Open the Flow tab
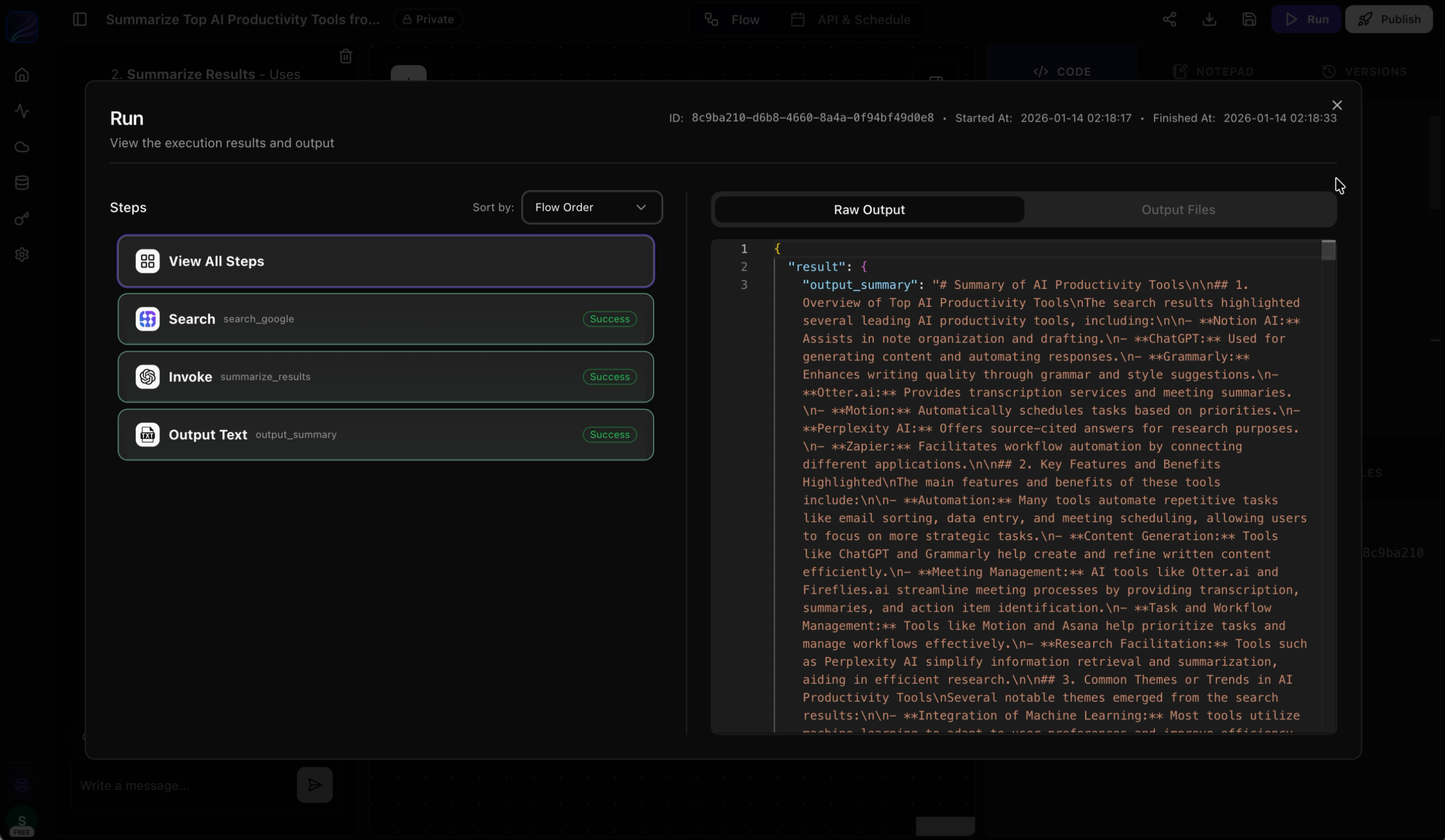The width and height of the screenshot is (1445, 840). point(732,19)
